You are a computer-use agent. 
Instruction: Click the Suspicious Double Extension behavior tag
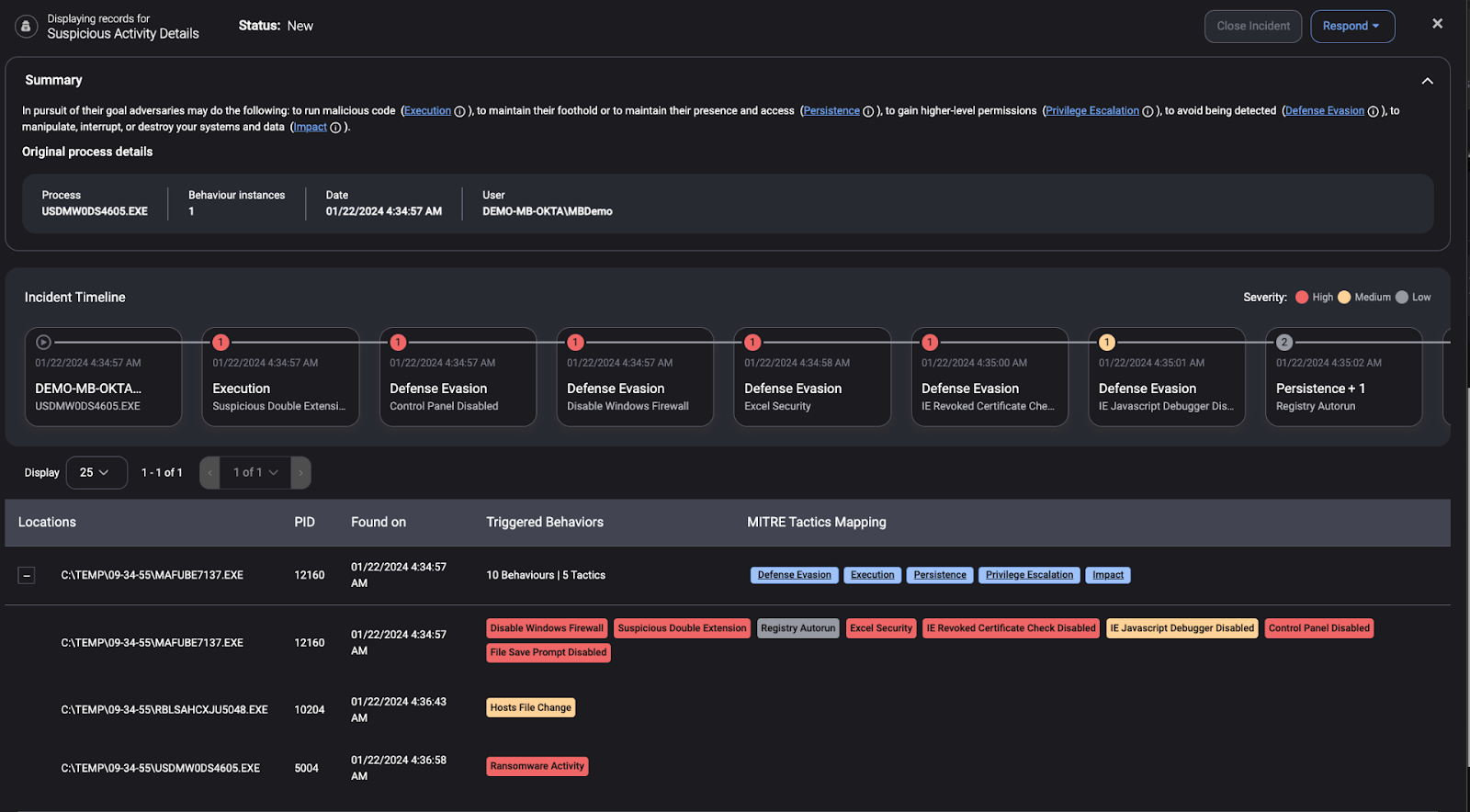coord(683,629)
